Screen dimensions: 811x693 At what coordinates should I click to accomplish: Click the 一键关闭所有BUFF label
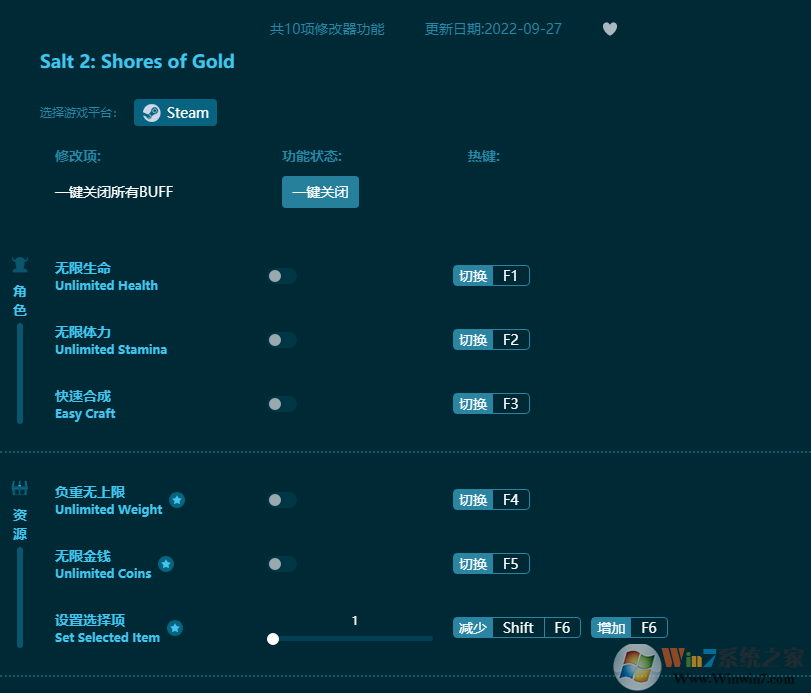(x=114, y=192)
